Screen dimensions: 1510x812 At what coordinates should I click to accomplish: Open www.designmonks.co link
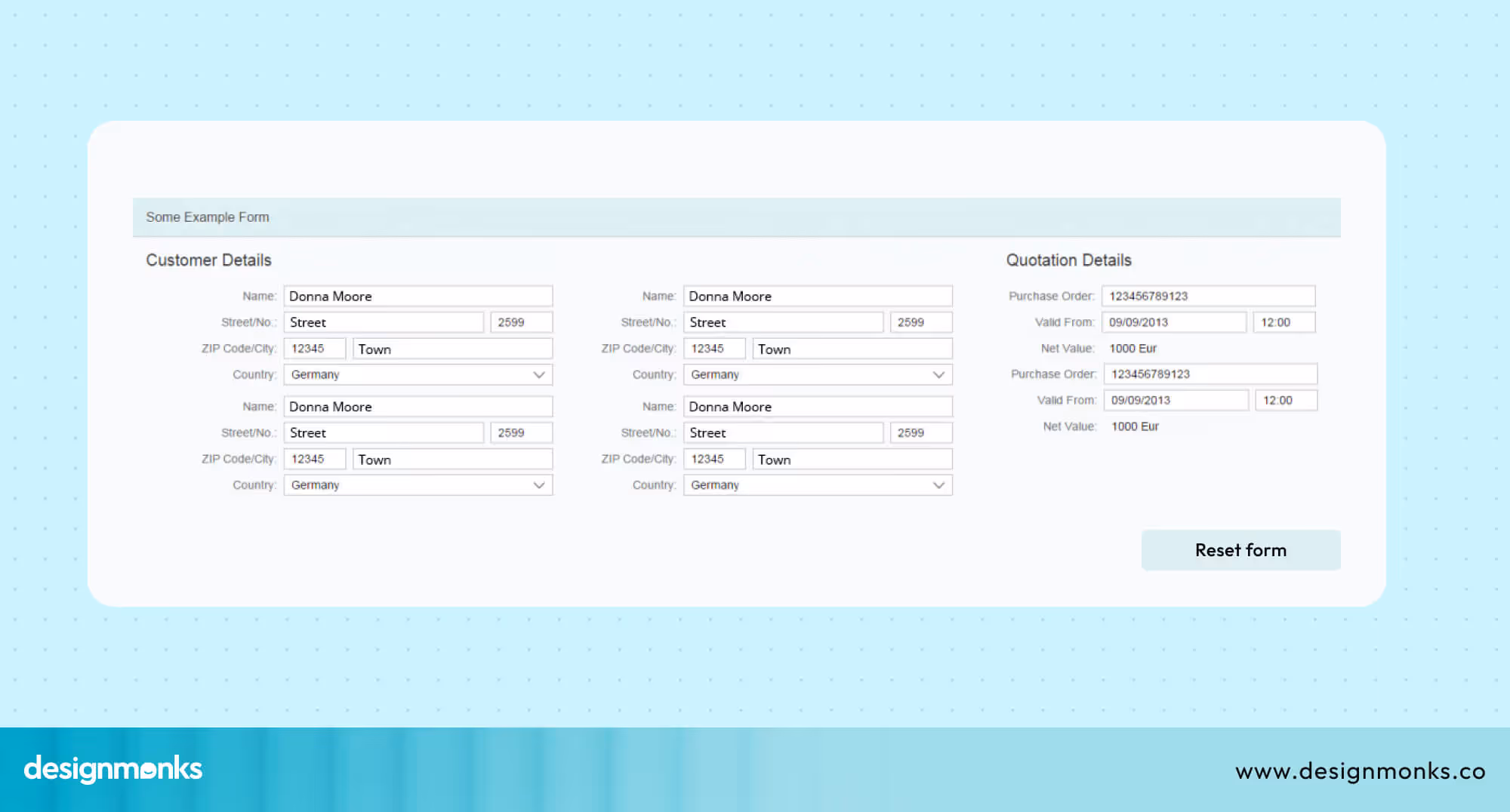click(x=1361, y=771)
